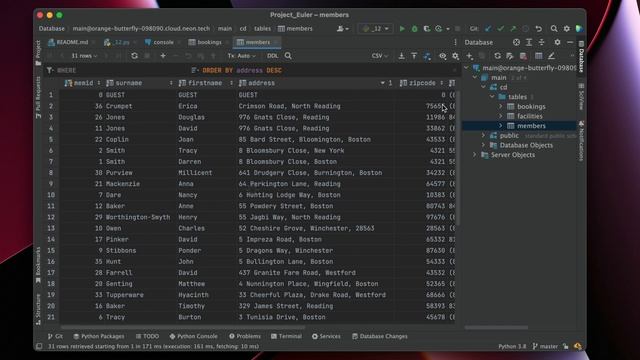The image size is (640, 360).
Task: Toggle the Project tool window
Action: coord(38,53)
